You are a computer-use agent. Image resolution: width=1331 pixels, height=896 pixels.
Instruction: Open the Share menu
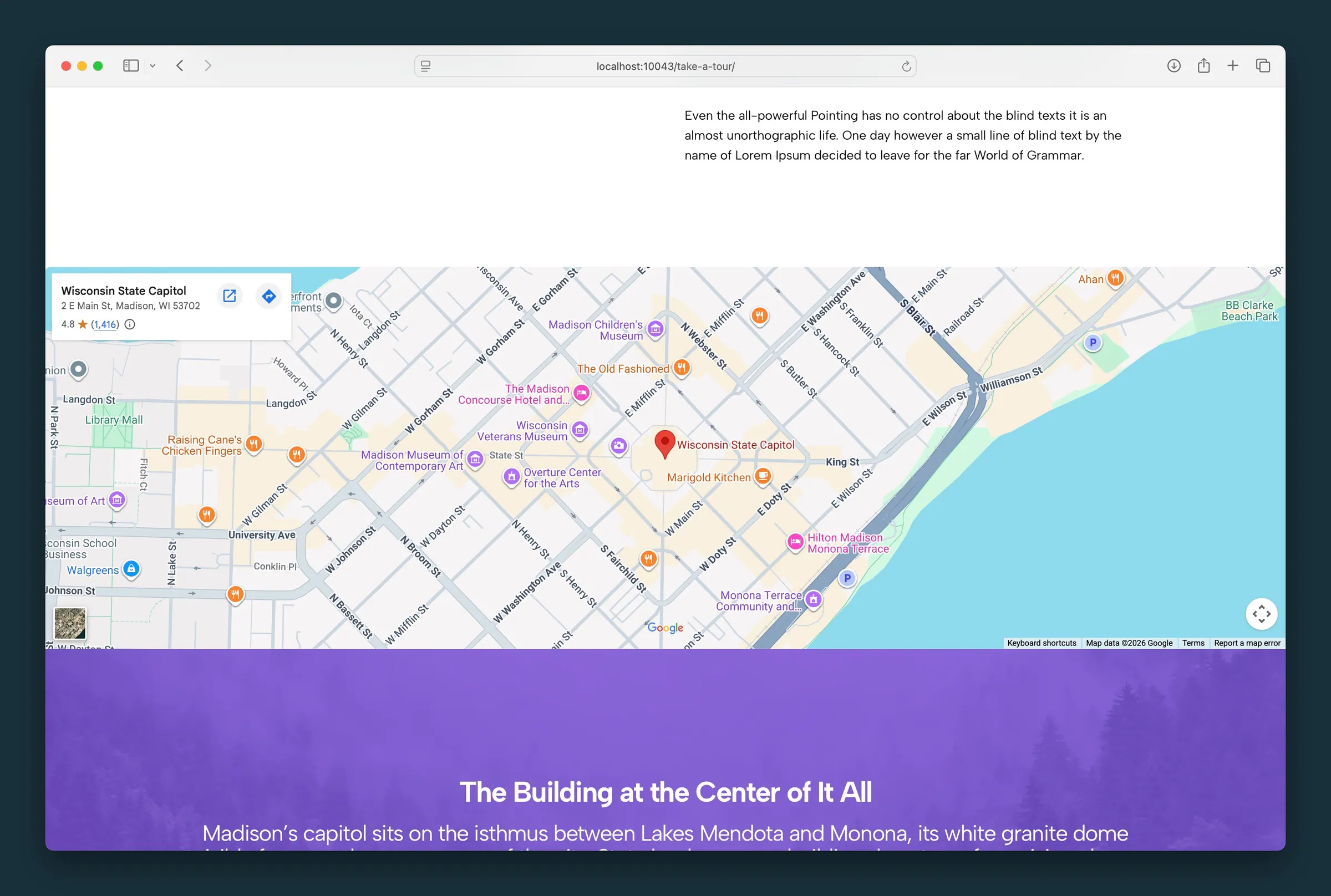pos(1203,66)
